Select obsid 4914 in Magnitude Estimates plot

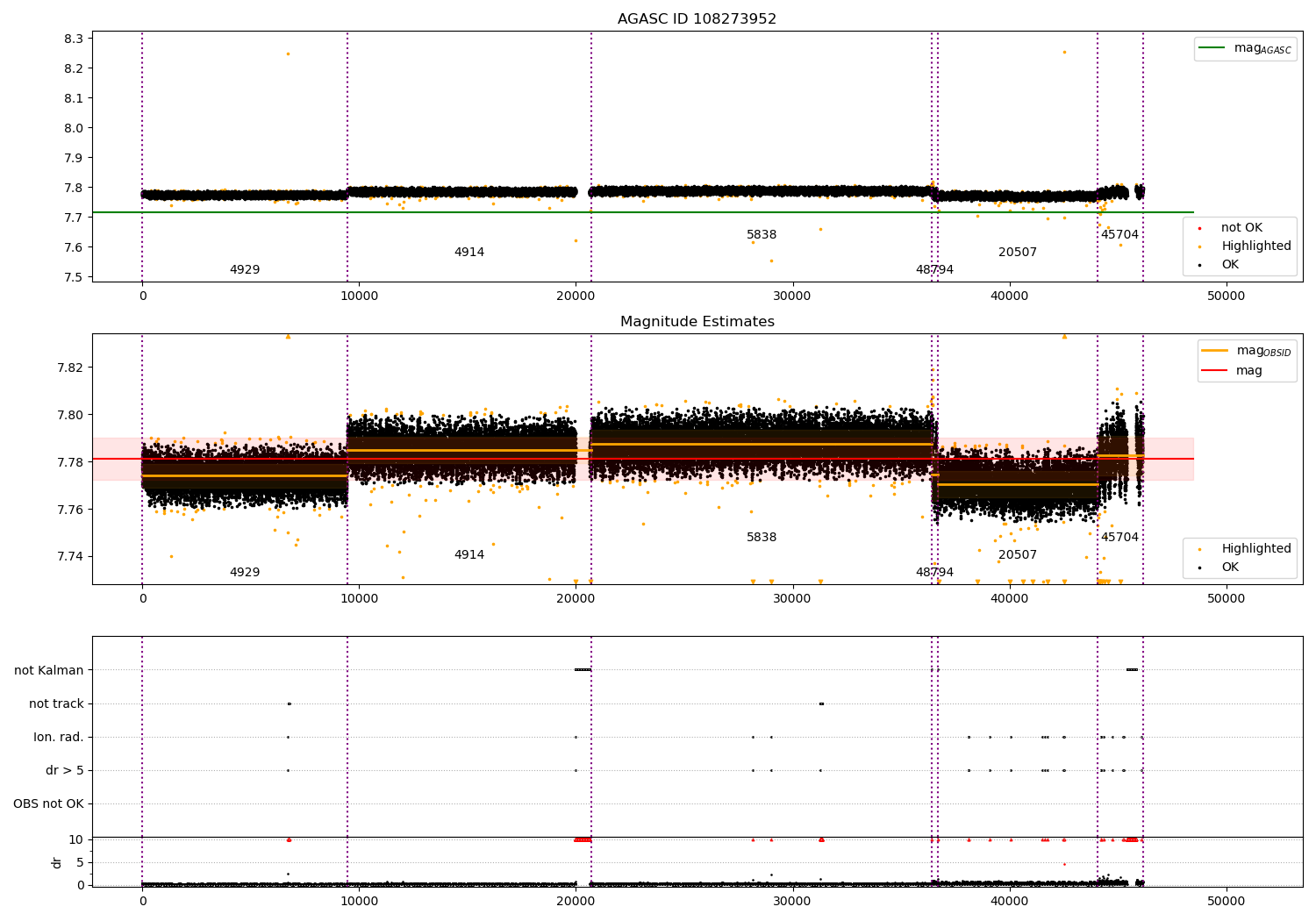pyautogui.click(x=469, y=555)
